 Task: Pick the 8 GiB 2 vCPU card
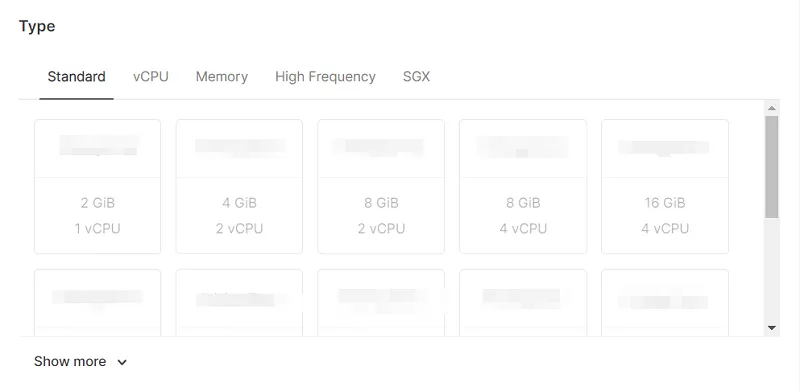tap(381, 186)
